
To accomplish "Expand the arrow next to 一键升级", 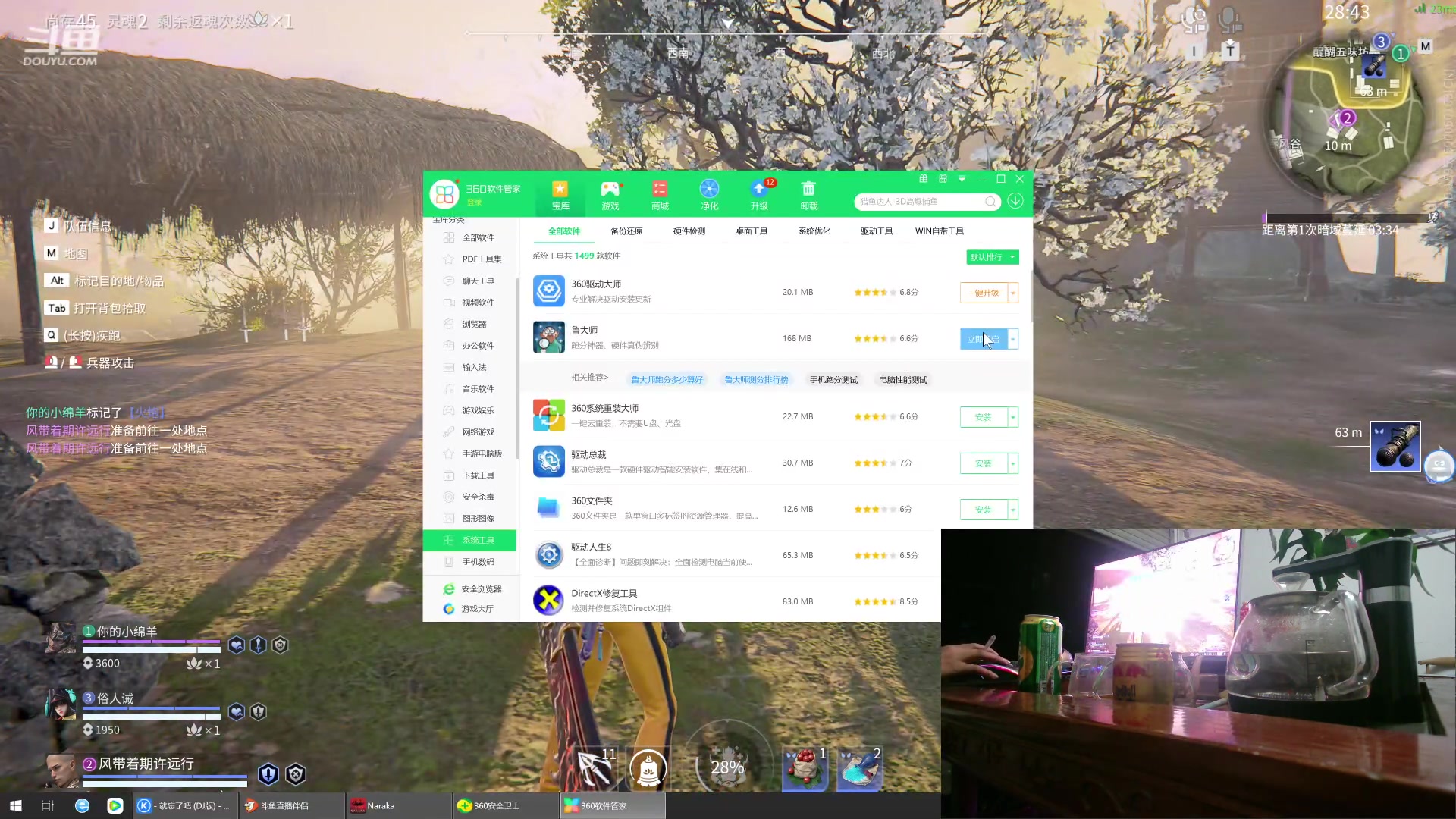I will [1013, 293].
